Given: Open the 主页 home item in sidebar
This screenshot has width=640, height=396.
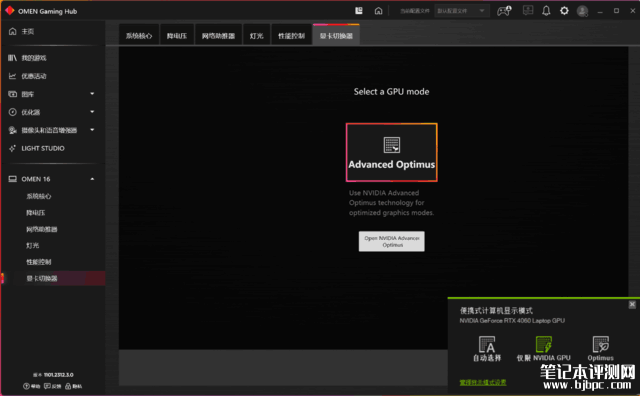Looking at the screenshot, I should tap(21, 31).
